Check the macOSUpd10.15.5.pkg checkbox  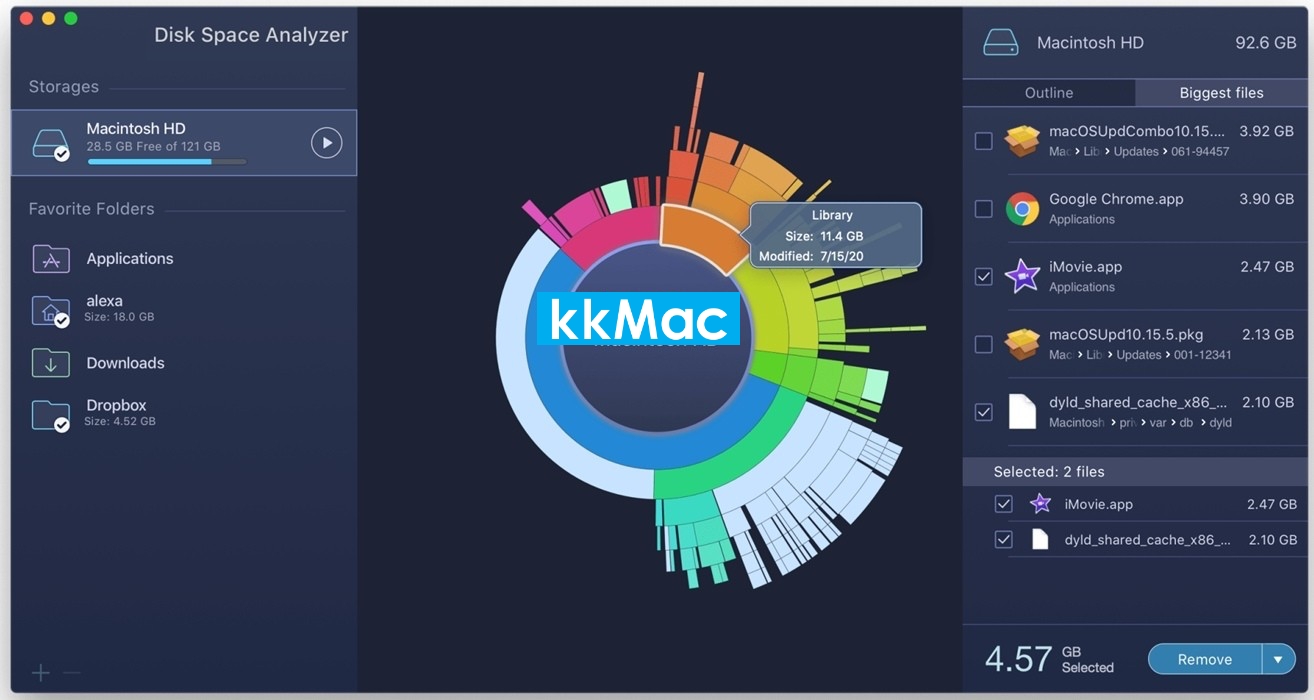(x=984, y=344)
